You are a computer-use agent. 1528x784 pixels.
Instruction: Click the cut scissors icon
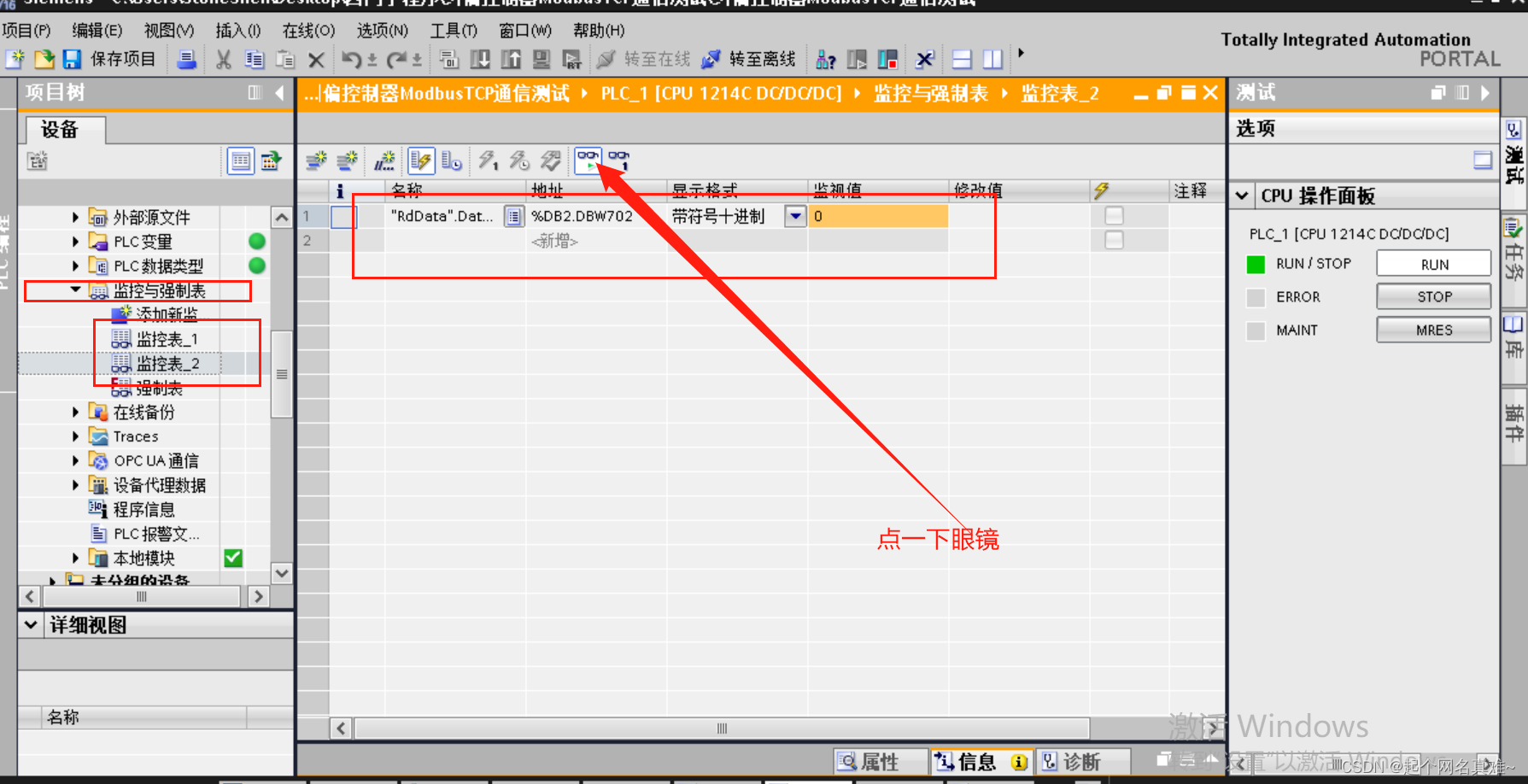pos(224,59)
